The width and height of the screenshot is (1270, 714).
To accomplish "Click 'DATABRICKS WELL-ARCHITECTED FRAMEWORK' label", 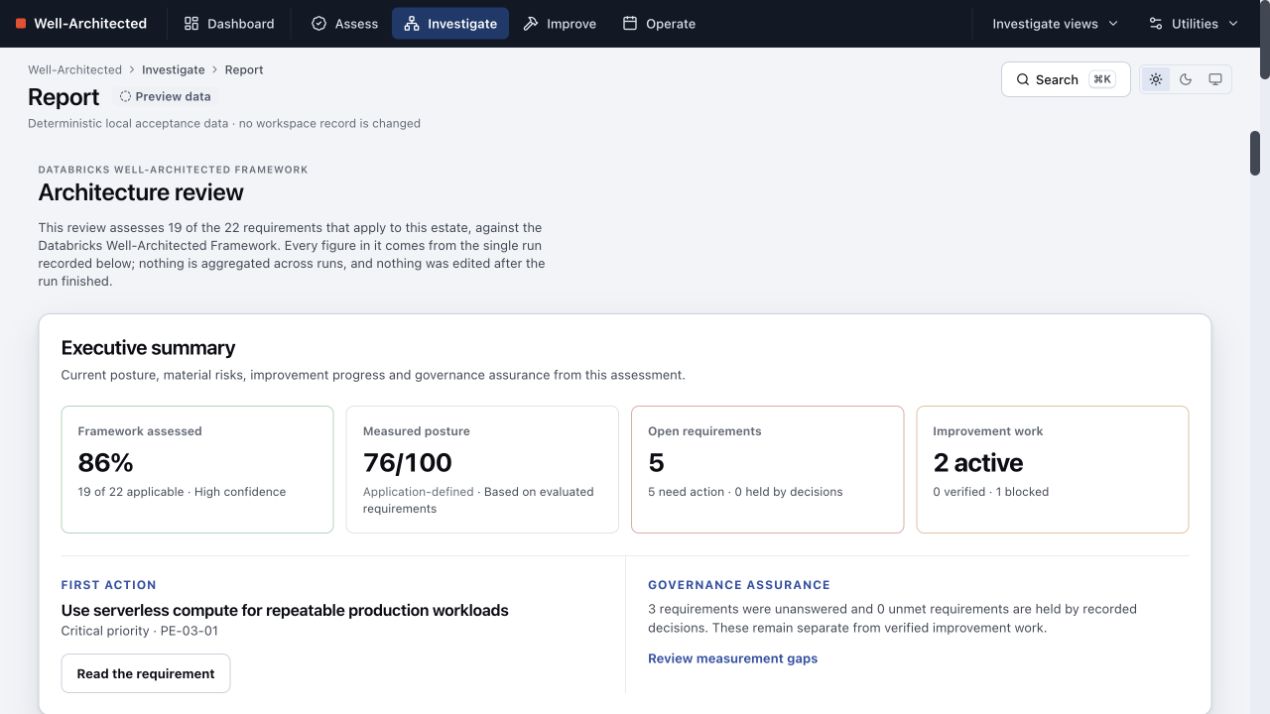I will pos(173,170).
